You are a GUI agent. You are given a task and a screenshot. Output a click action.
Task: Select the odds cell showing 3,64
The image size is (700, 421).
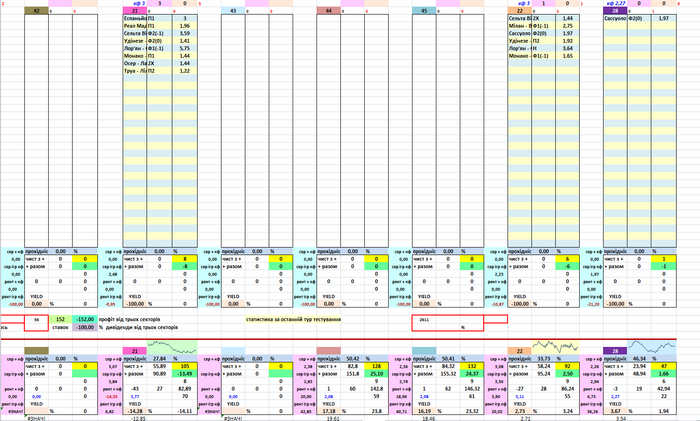pos(567,48)
